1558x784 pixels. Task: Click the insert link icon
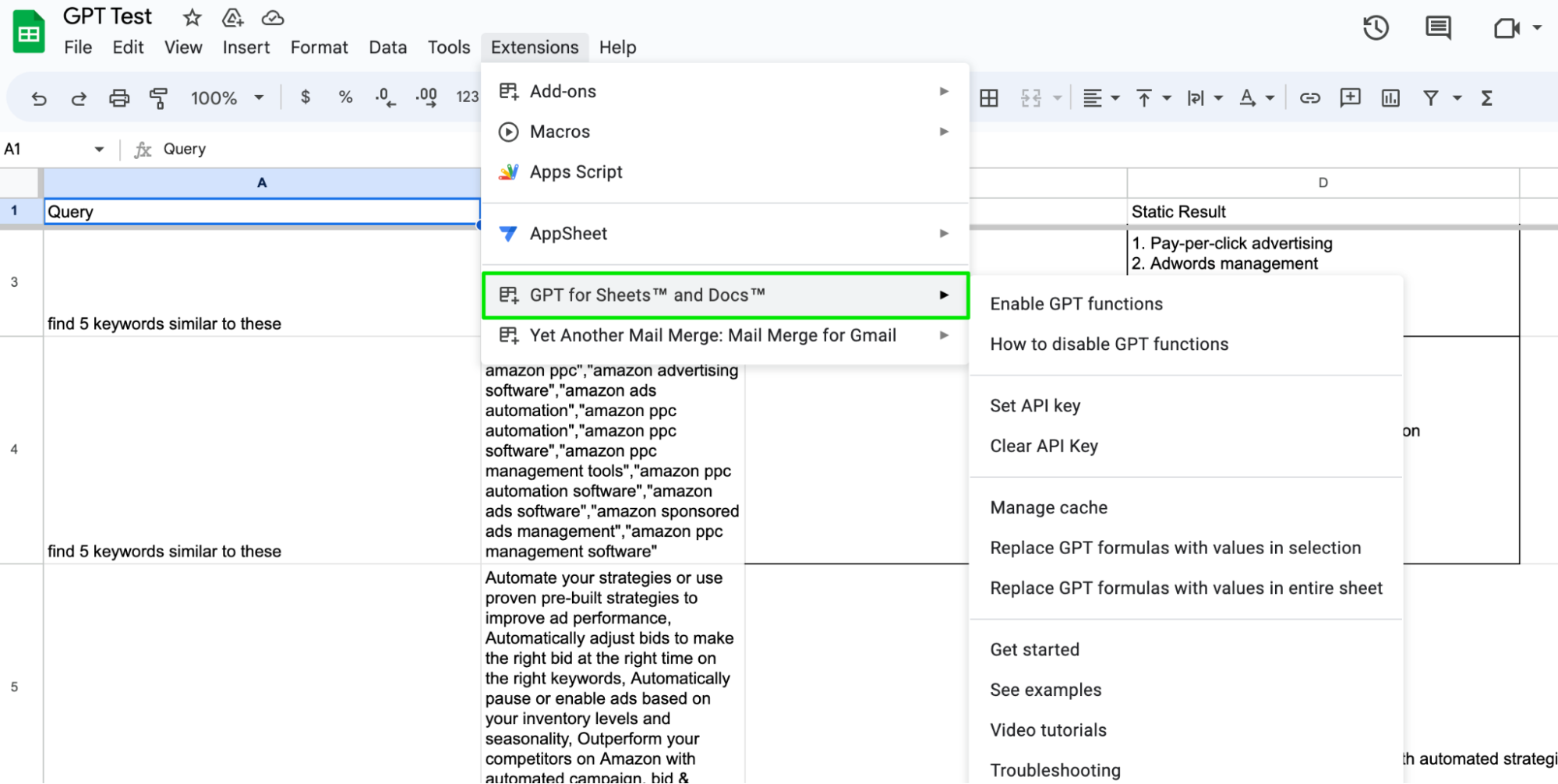pyautogui.click(x=1309, y=98)
